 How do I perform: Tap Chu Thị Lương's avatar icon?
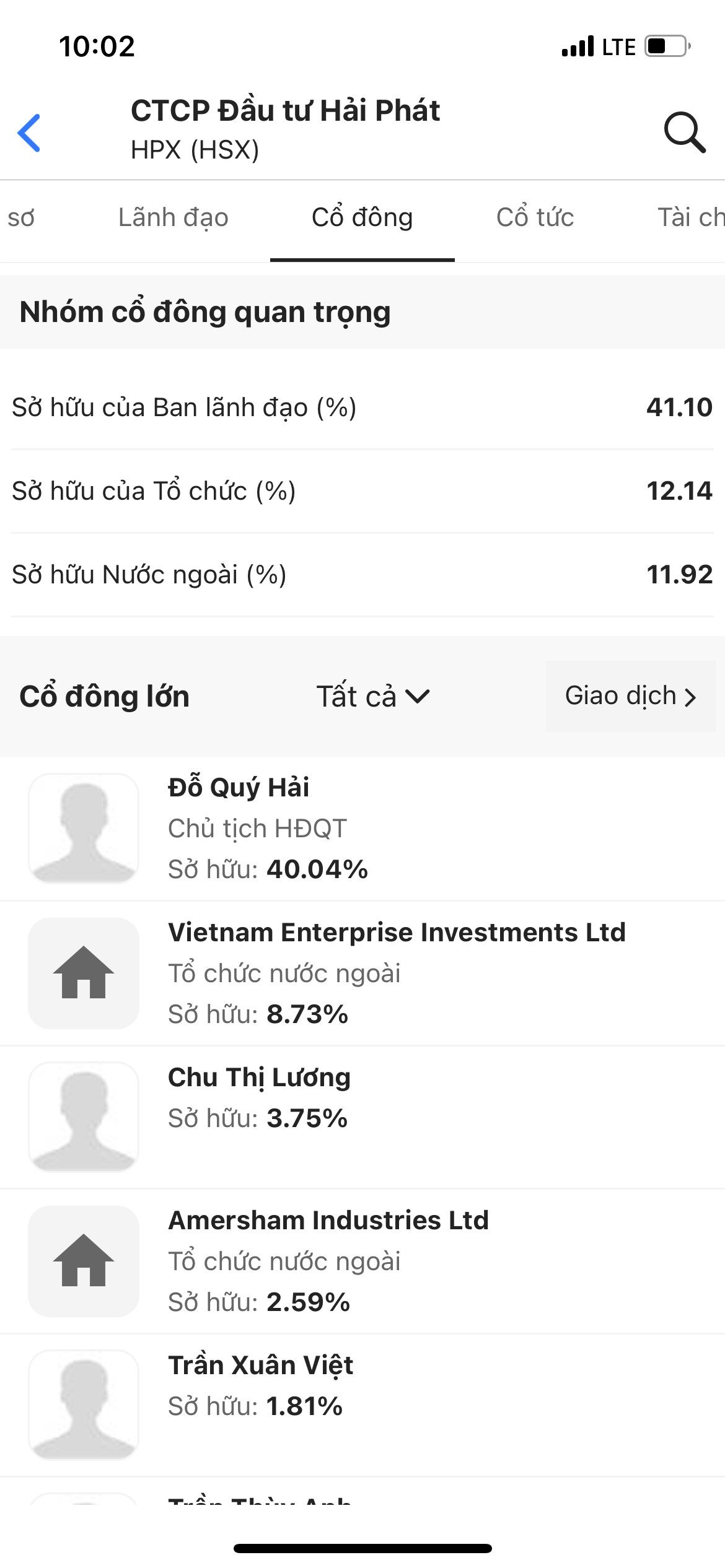click(84, 1117)
